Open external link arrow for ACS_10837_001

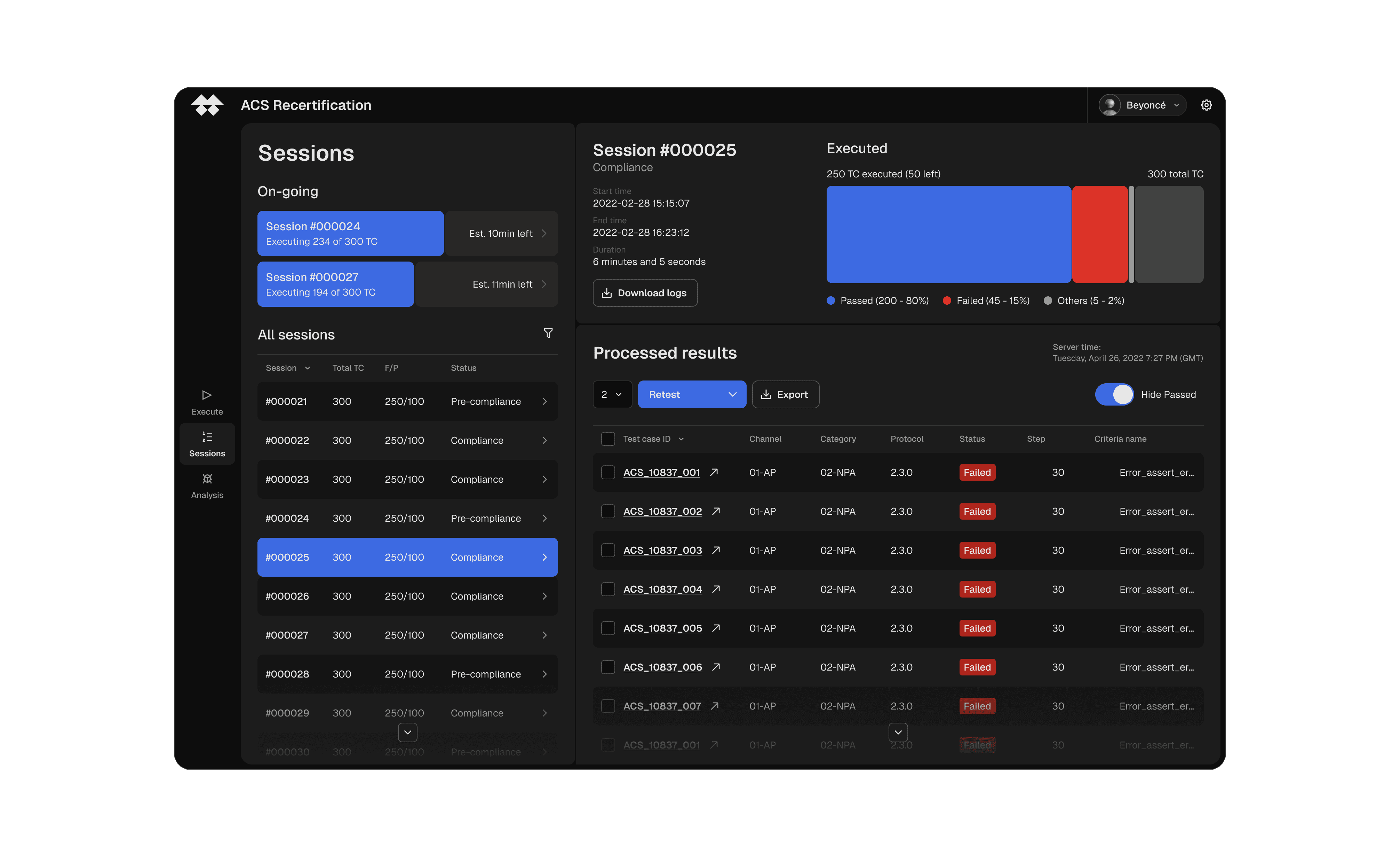coord(714,473)
